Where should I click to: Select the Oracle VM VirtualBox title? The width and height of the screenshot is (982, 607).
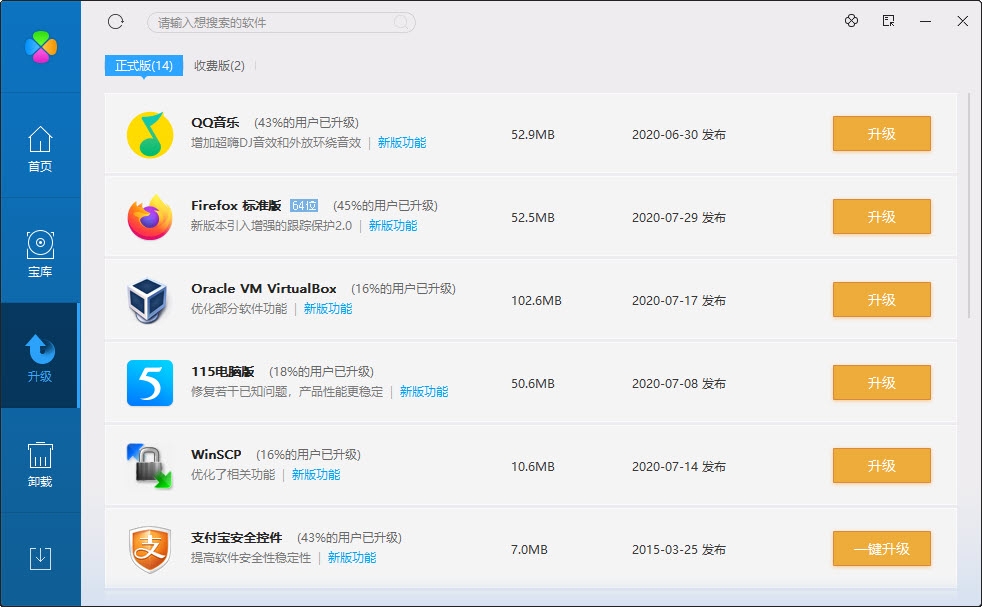(264, 288)
